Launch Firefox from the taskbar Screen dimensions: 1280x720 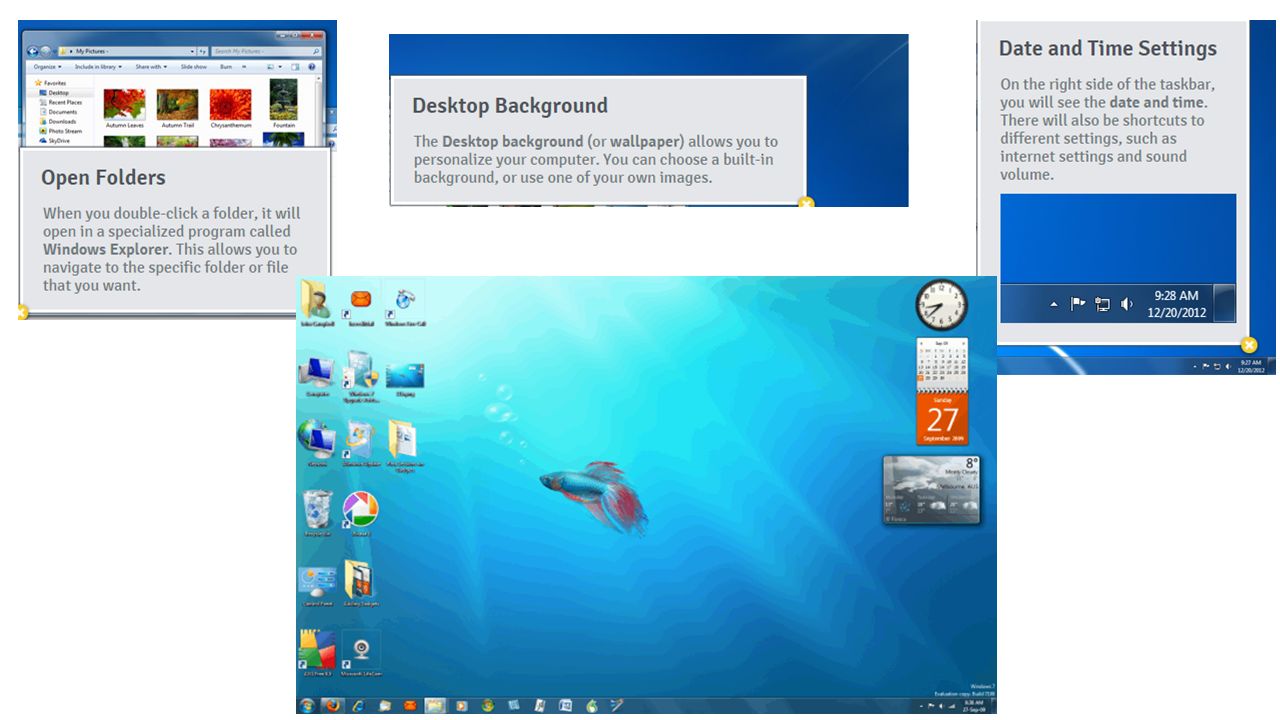point(333,705)
